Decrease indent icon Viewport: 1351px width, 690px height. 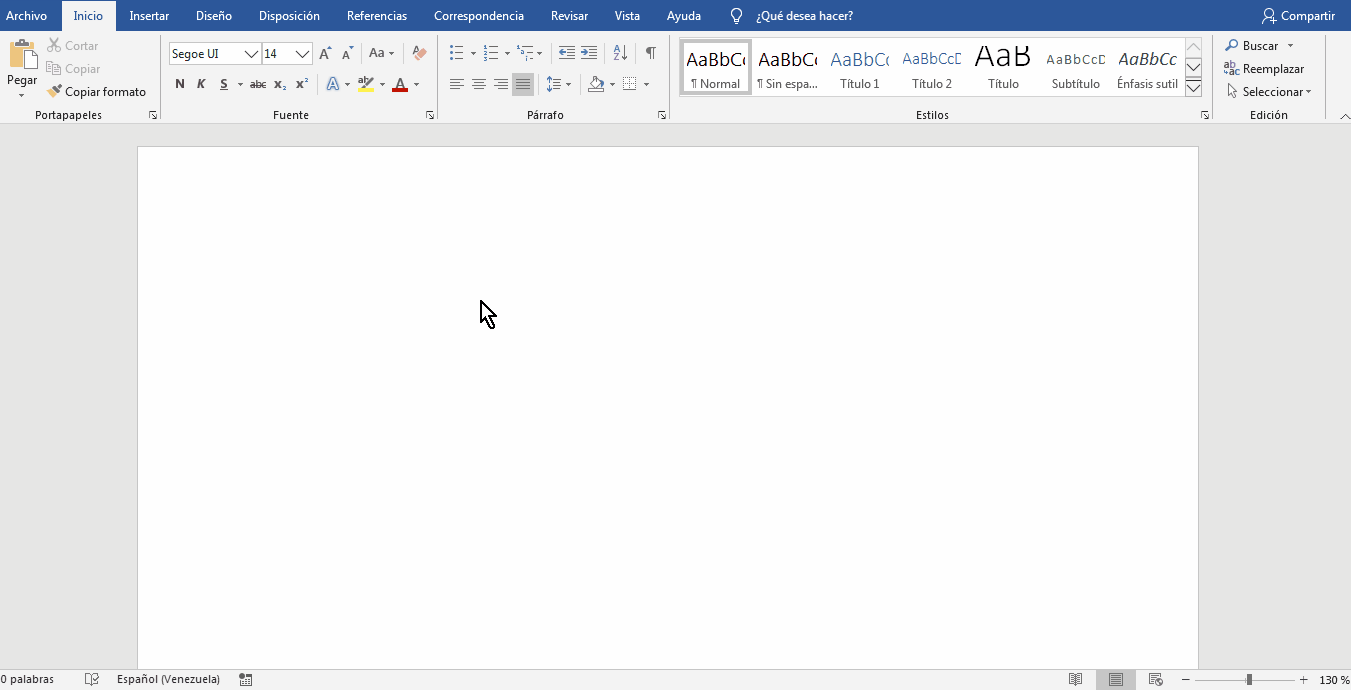[x=567, y=53]
